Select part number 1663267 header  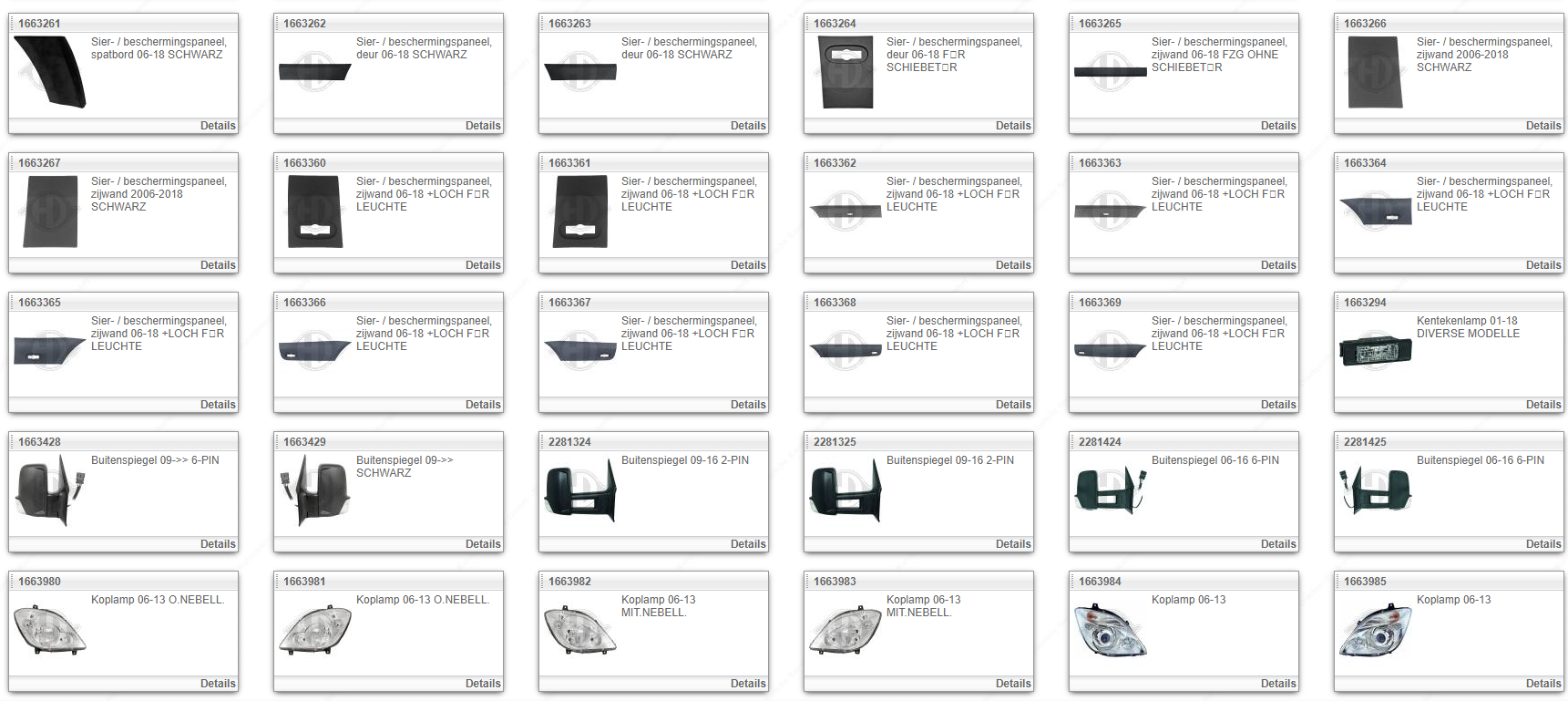click(39, 163)
